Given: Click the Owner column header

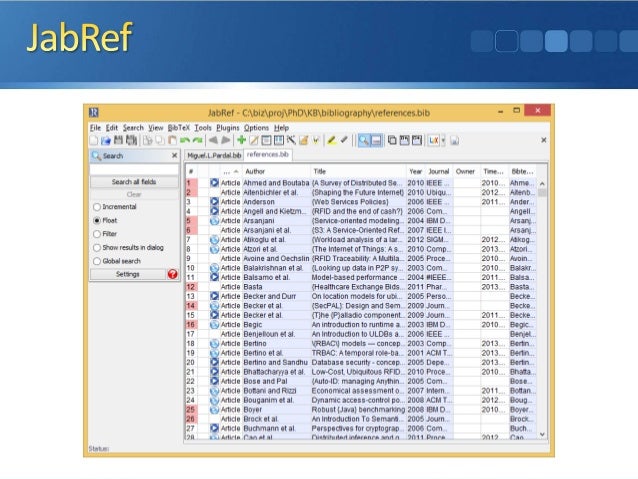Looking at the screenshot, I should coord(465,172).
